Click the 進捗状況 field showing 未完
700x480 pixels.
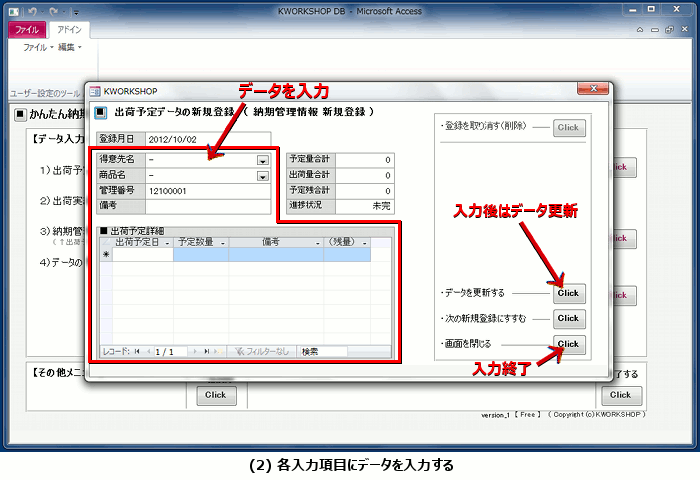tap(365, 206)
